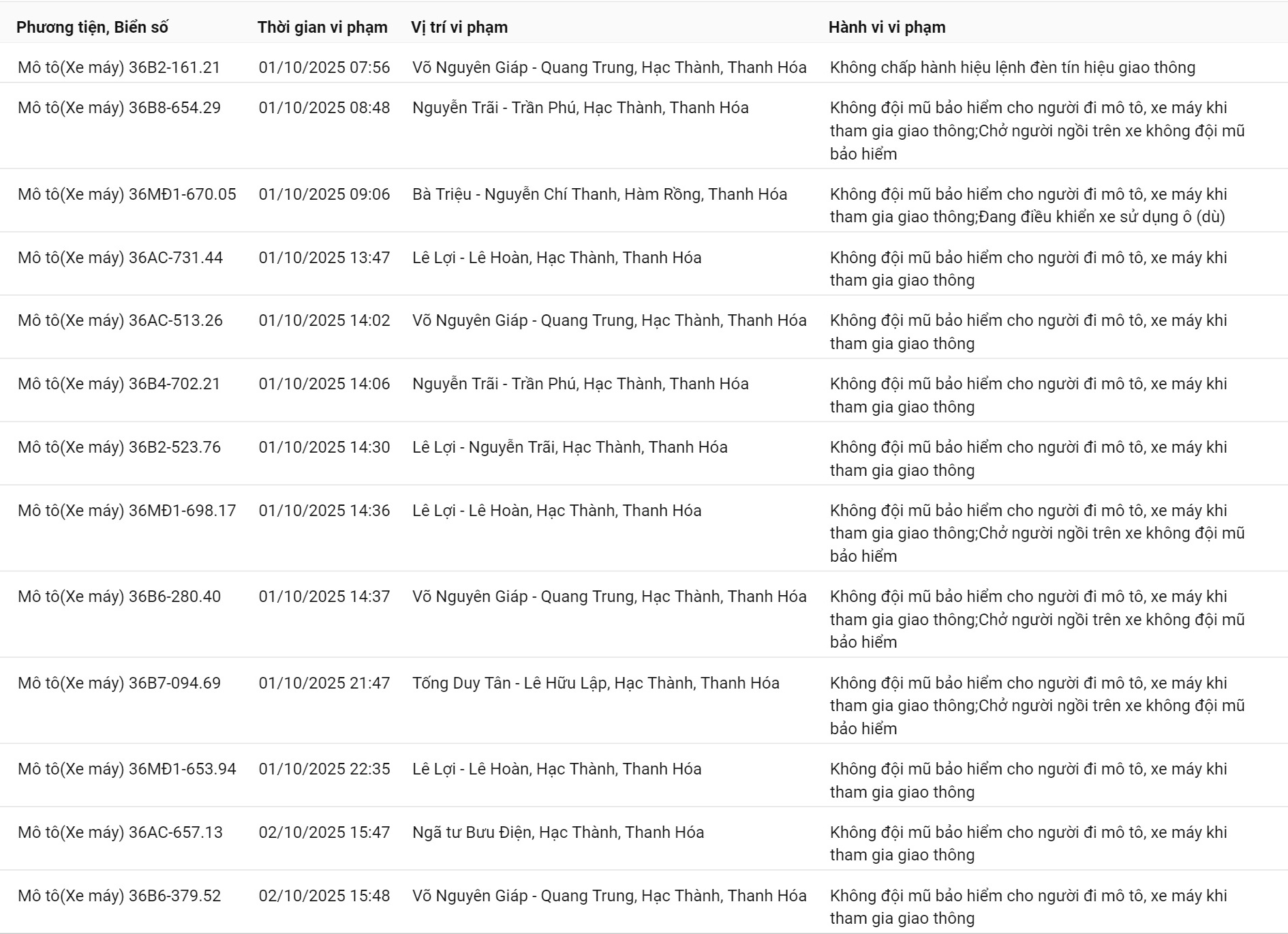1288x934 pixels.
Task: Click plate number 36B8-654.29
Action: pos(174,108)
